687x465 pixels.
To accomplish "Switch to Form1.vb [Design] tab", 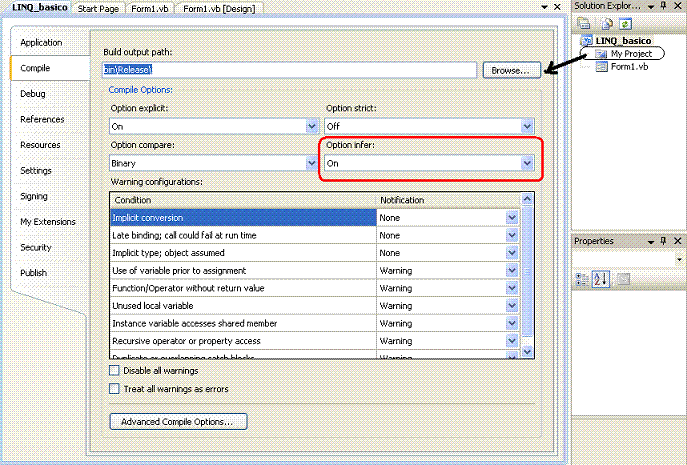I will click(219, 8).
